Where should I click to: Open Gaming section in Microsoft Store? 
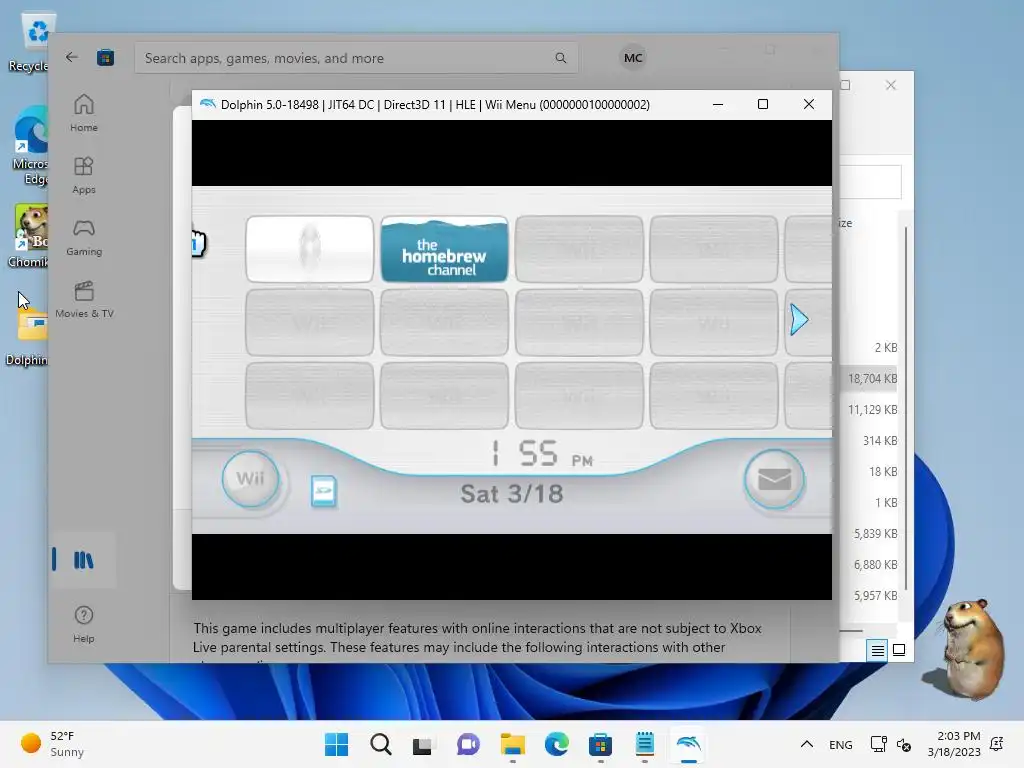[84, 237]
